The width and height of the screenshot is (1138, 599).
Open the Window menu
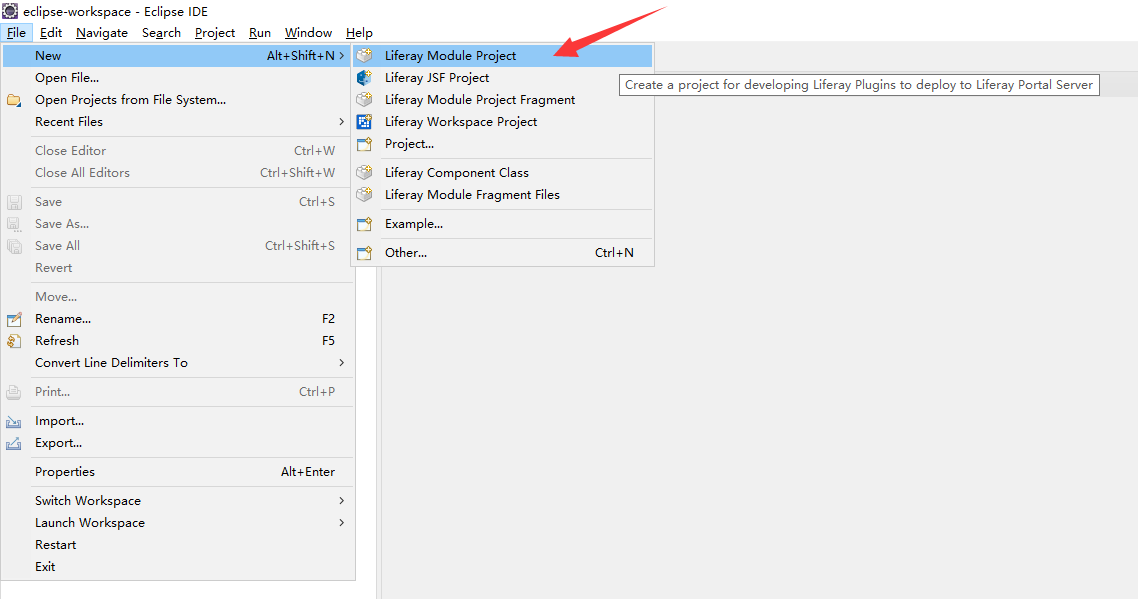pos(308,33)
